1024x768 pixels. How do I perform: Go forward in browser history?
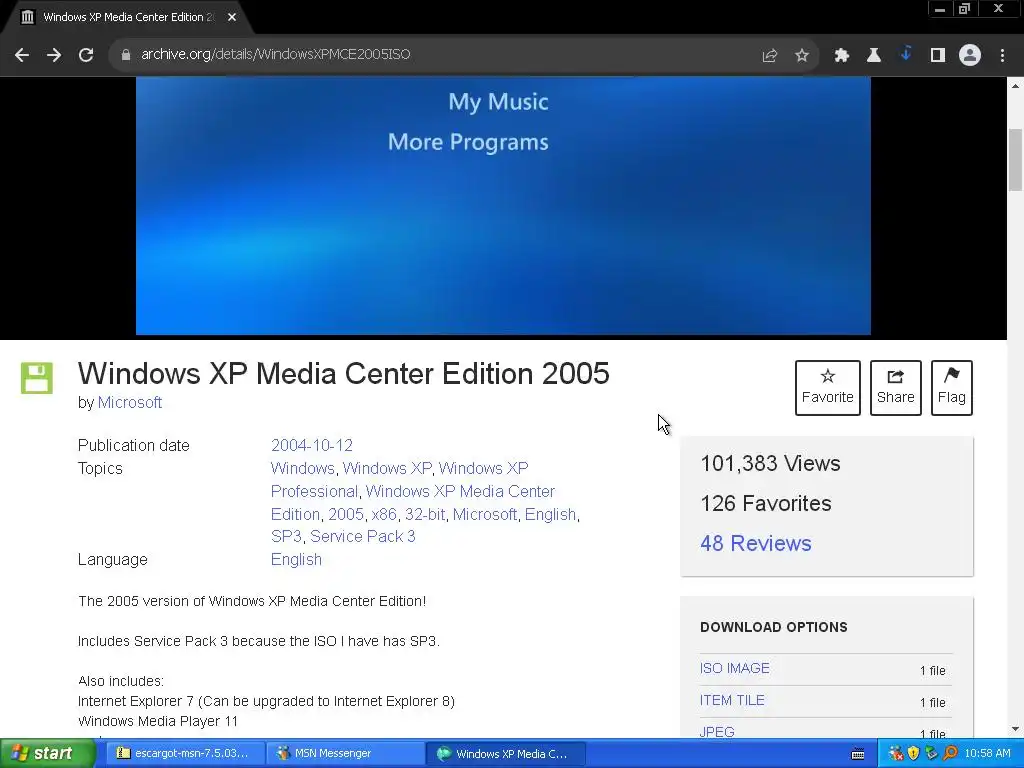click(54, 55)
